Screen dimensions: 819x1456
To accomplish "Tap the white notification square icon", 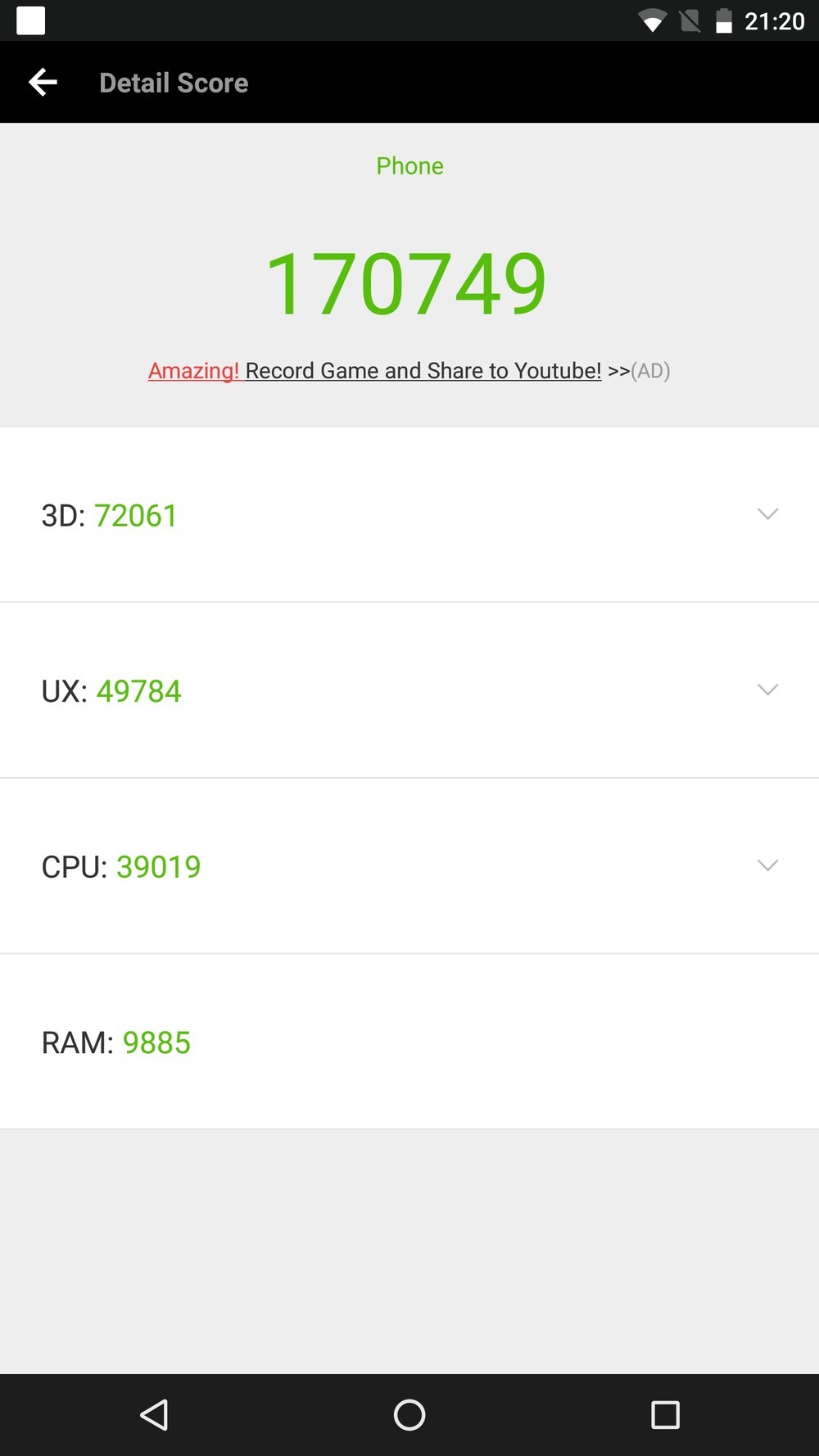I will pos(30,21).
